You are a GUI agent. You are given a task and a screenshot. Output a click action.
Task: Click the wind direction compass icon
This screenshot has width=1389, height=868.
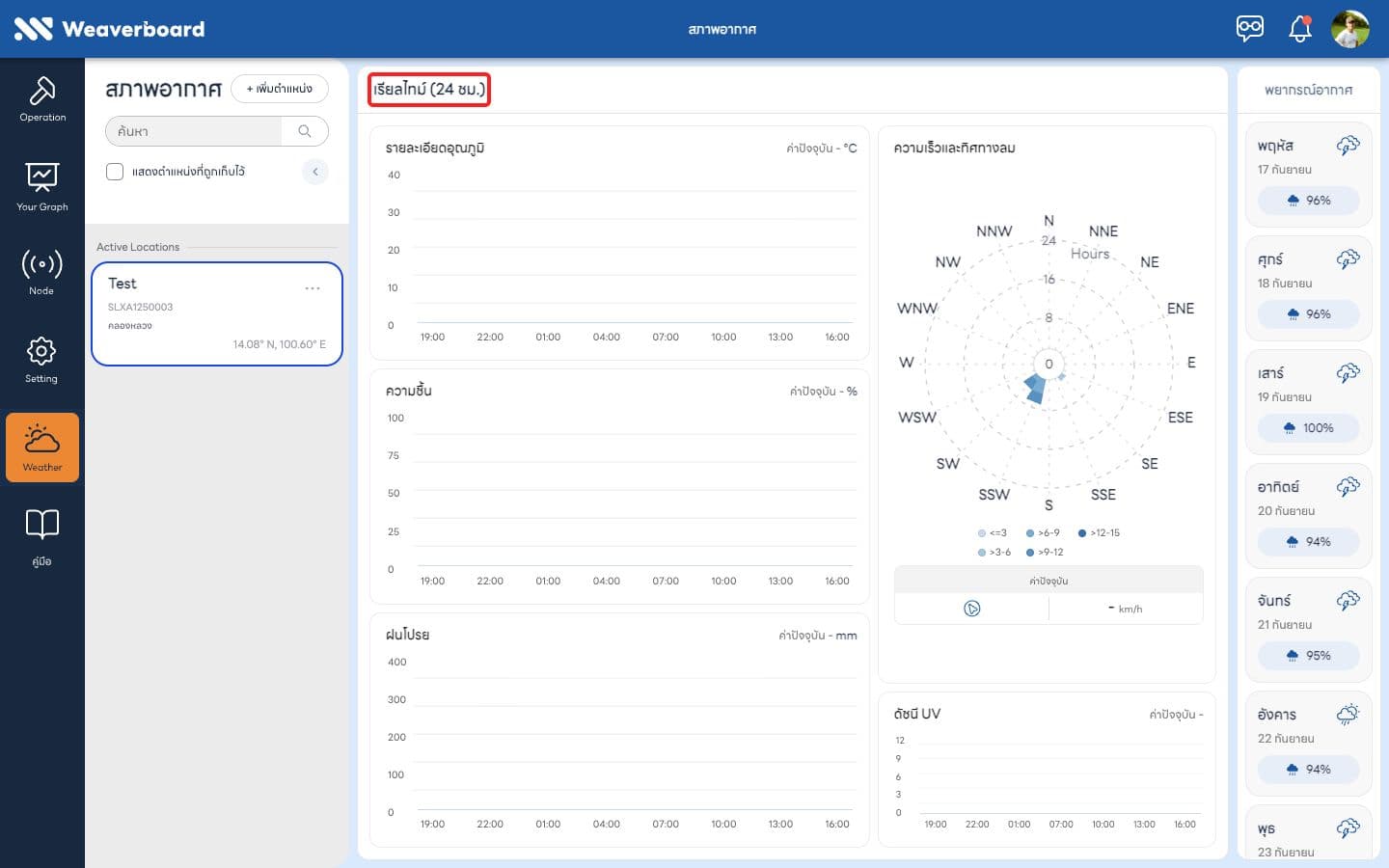click(x=971, y=609)
